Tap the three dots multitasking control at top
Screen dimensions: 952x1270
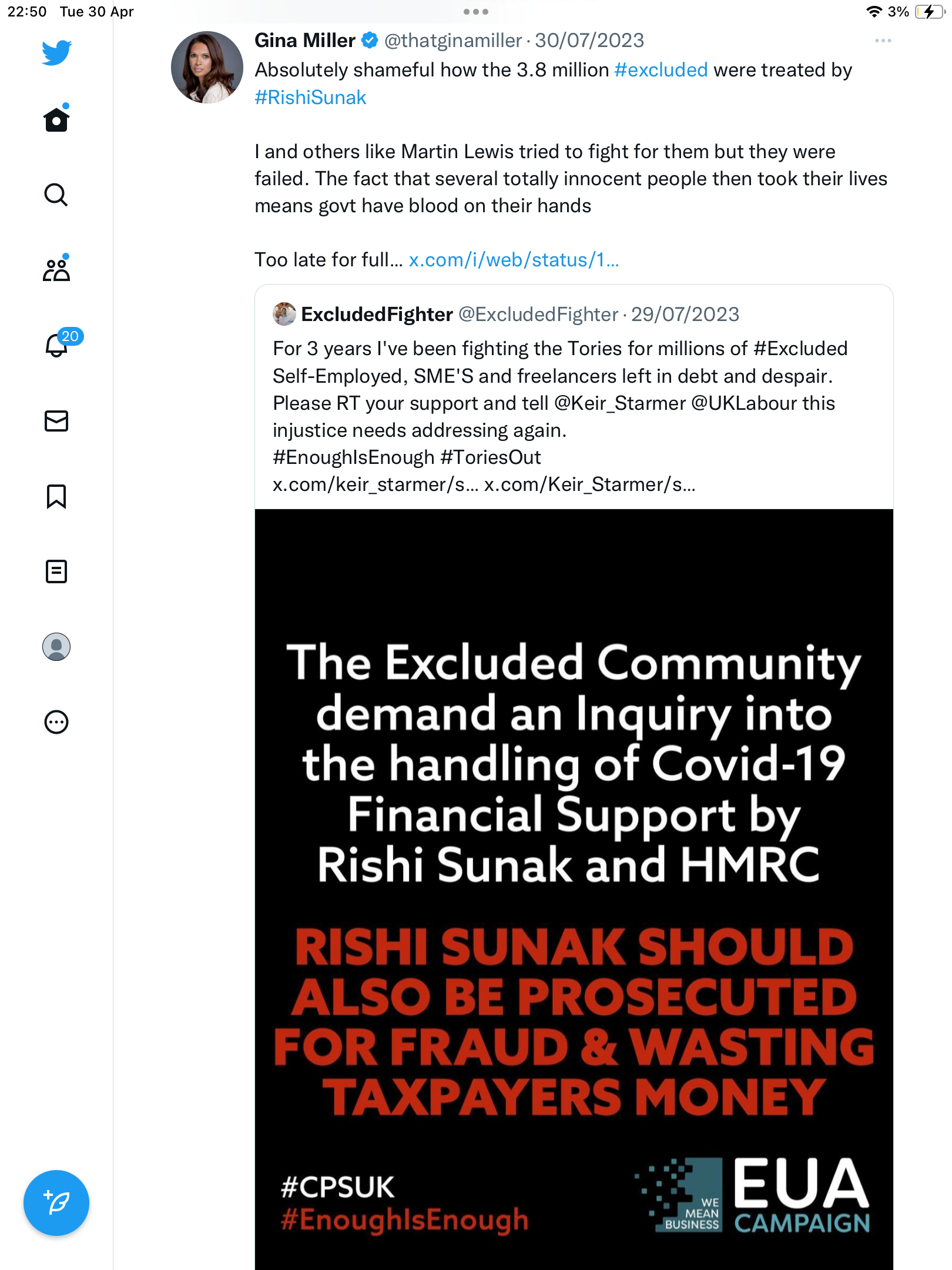pos(475,12)
